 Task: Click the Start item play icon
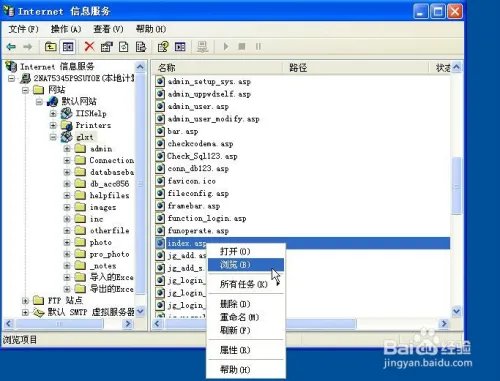(226, 46)
